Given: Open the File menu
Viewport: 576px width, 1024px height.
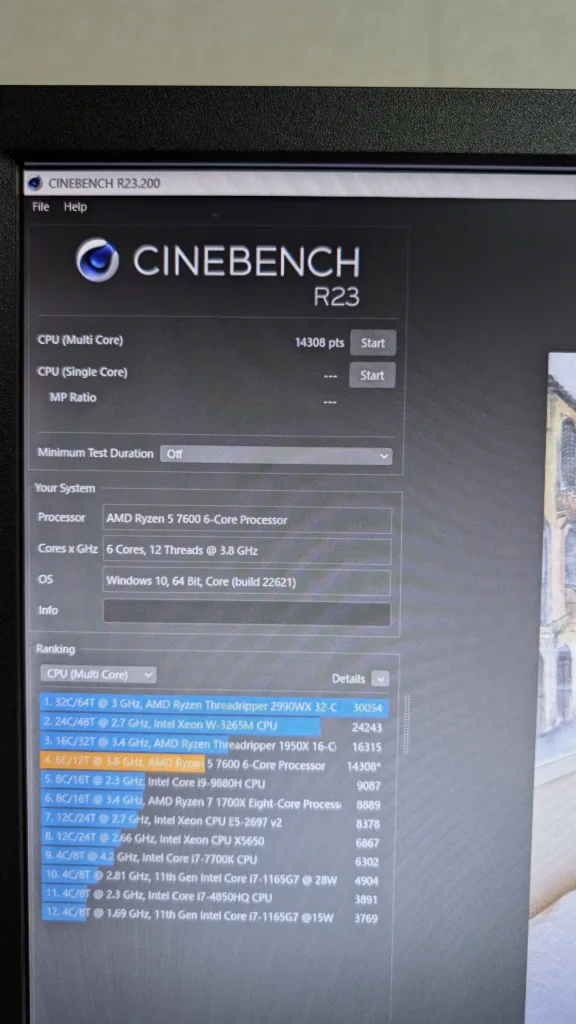Looking at the screenshot, I should 40,207.
